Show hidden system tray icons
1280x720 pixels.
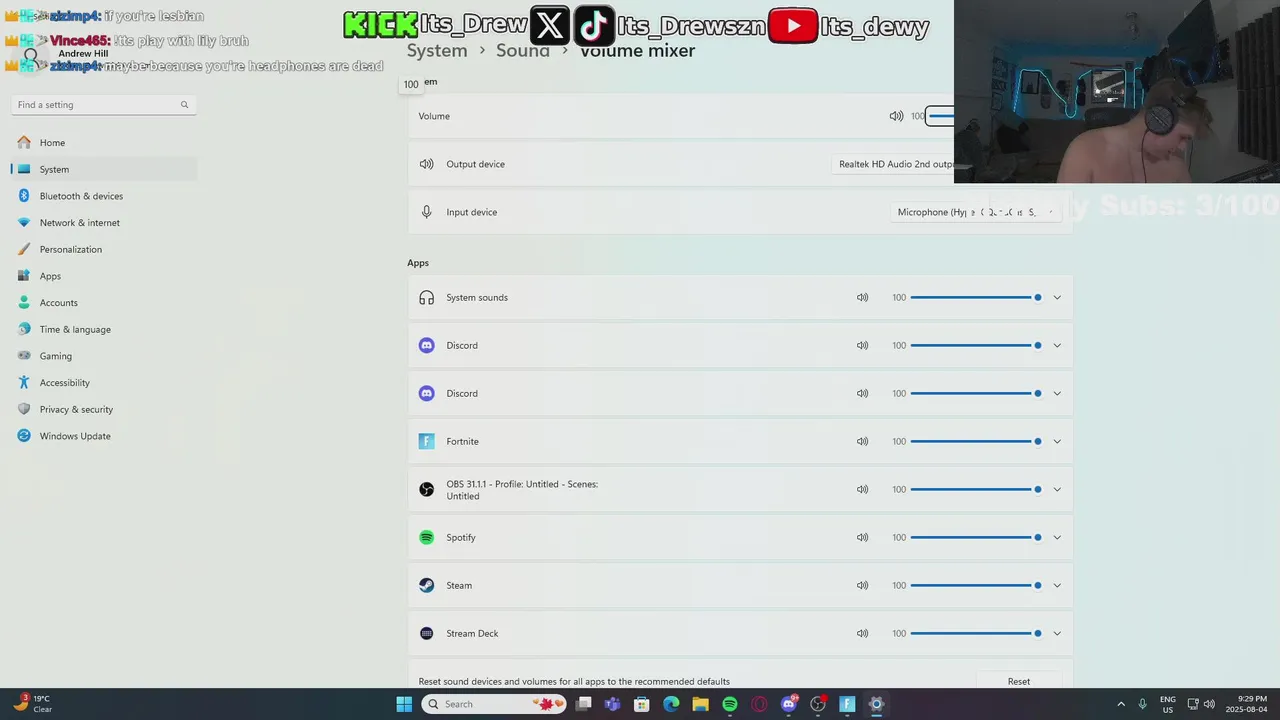pyautogui.click(x=1121, y=704)
